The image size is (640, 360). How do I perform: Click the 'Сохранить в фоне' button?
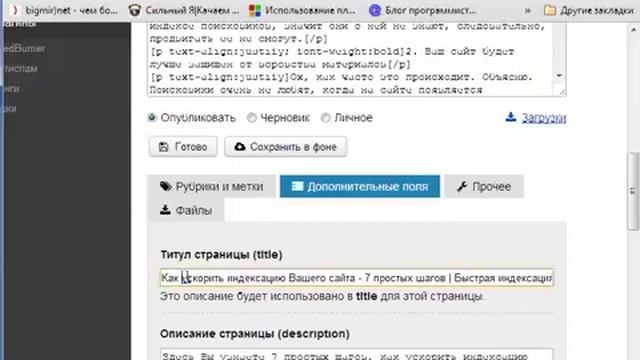point(285,147)
